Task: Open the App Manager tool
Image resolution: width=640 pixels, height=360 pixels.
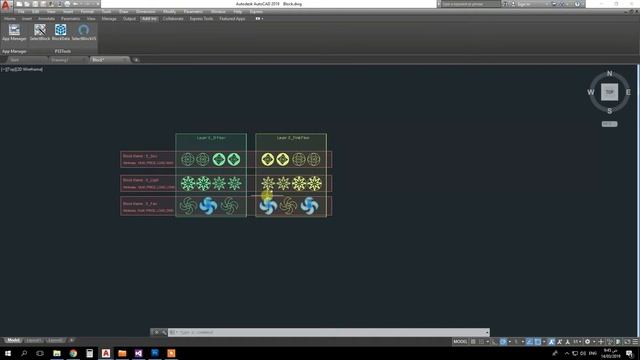Action: [14, 32]
